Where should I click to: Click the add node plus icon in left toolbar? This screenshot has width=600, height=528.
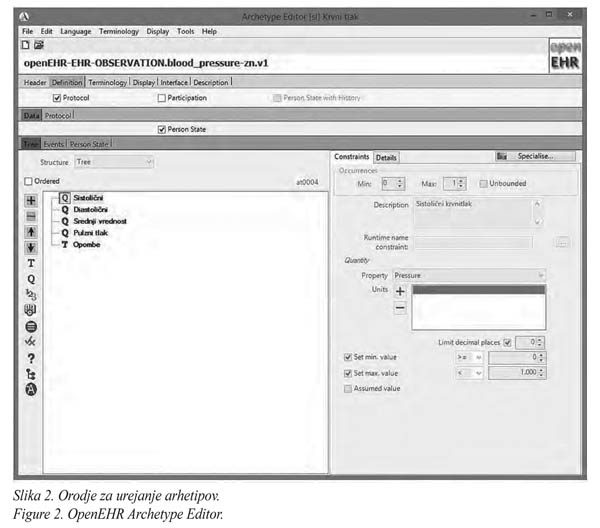(x=31, y=201)
